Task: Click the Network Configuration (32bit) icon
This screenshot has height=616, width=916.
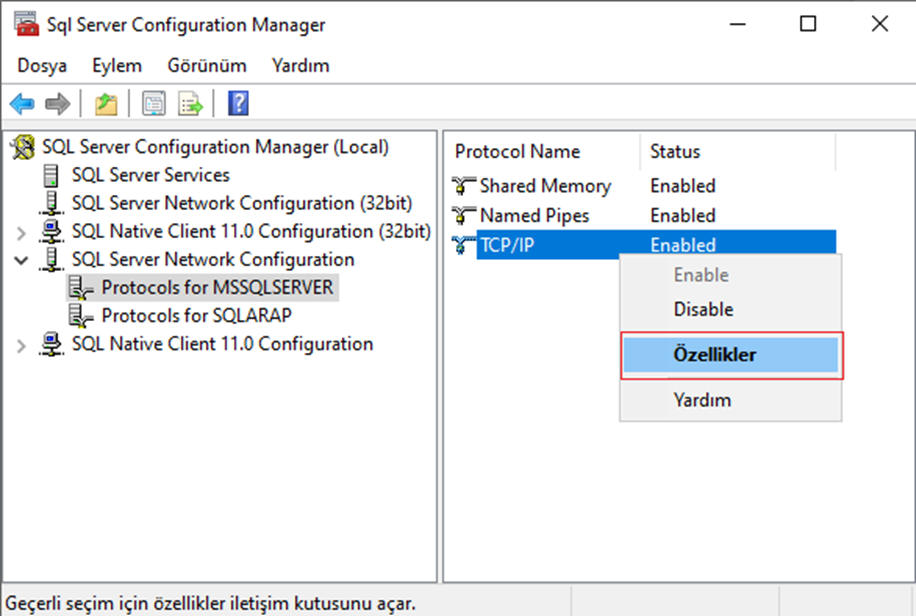Action: (51, 203)
